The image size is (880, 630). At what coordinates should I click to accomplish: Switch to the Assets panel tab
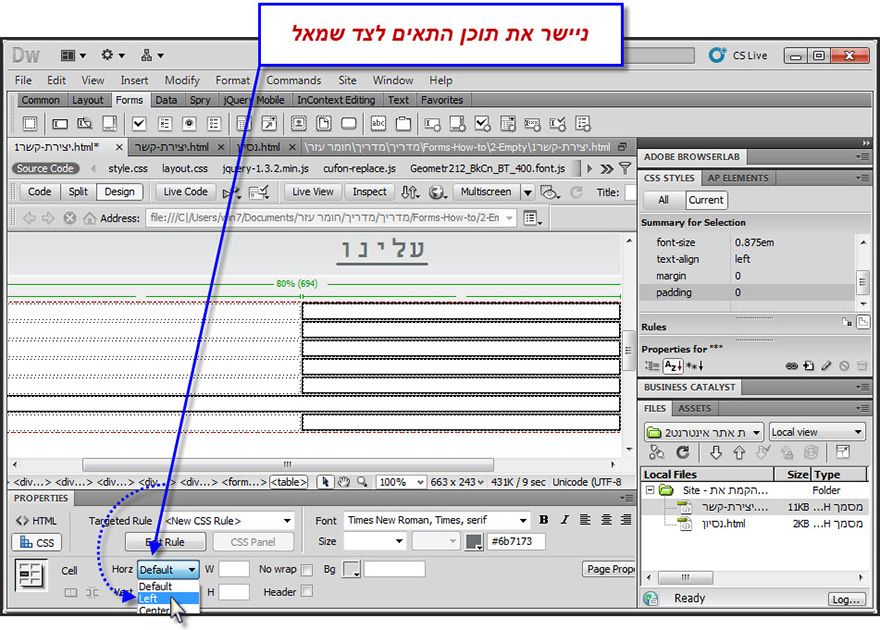coord(694,408)
